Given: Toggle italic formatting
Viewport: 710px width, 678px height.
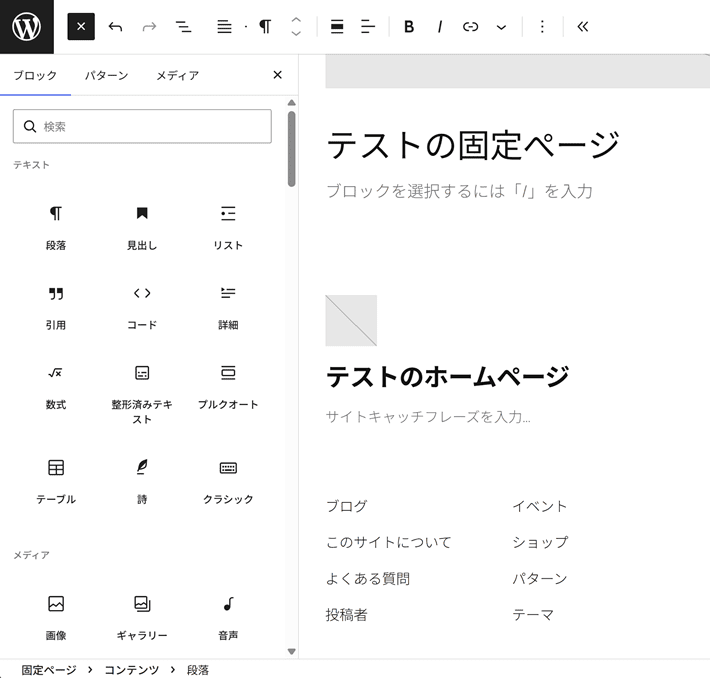Looking at the screenshot, I should click(440, 27).
